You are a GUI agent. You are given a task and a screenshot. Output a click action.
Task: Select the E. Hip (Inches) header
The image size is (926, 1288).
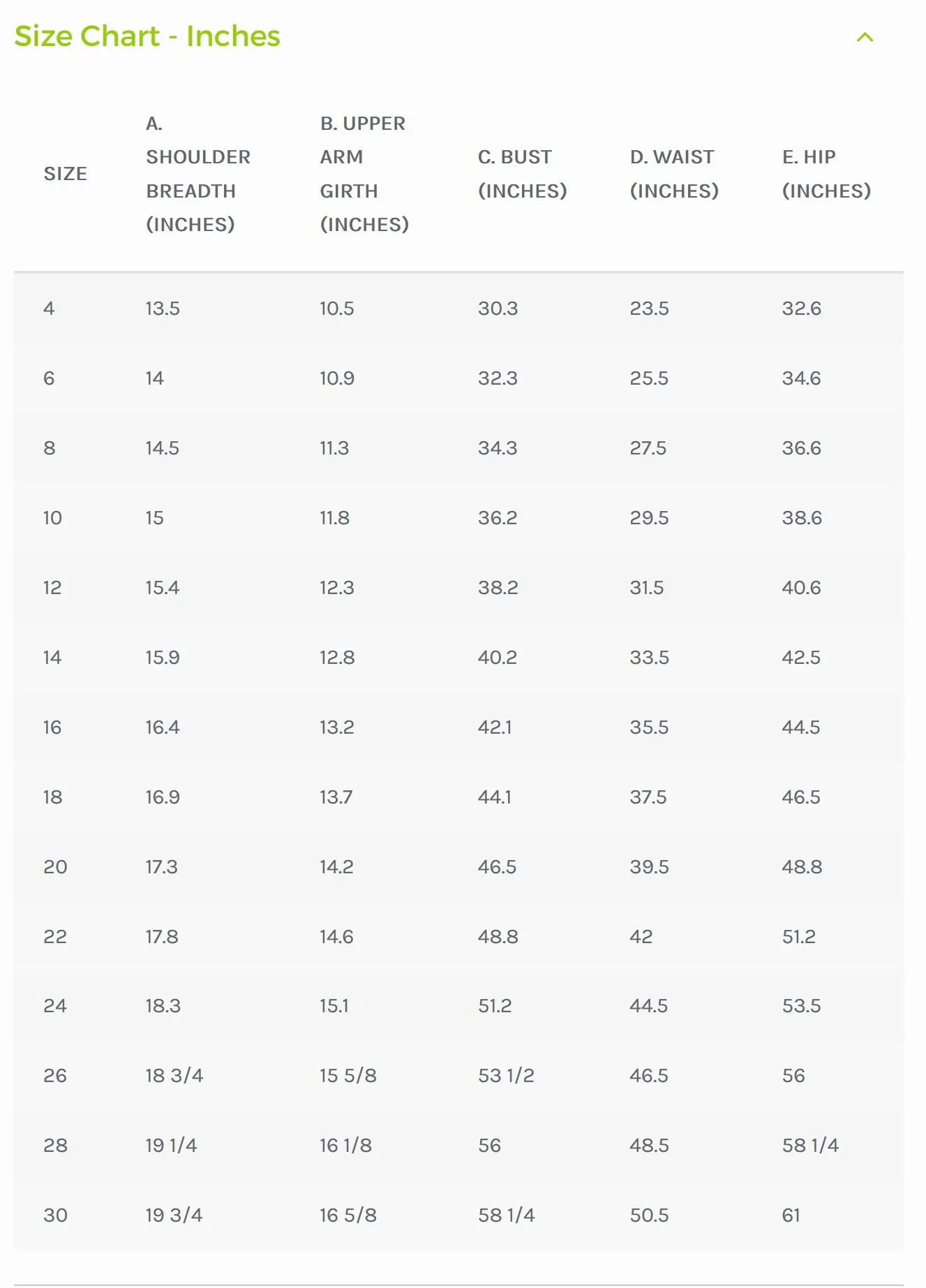click(x=826, y=174)
